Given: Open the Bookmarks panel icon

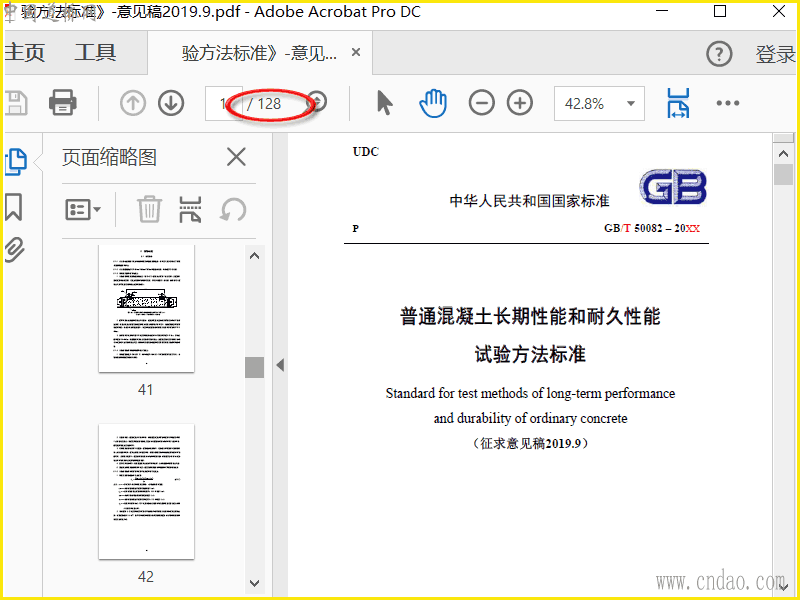Looking at the screenshot, I should point(14,207).
